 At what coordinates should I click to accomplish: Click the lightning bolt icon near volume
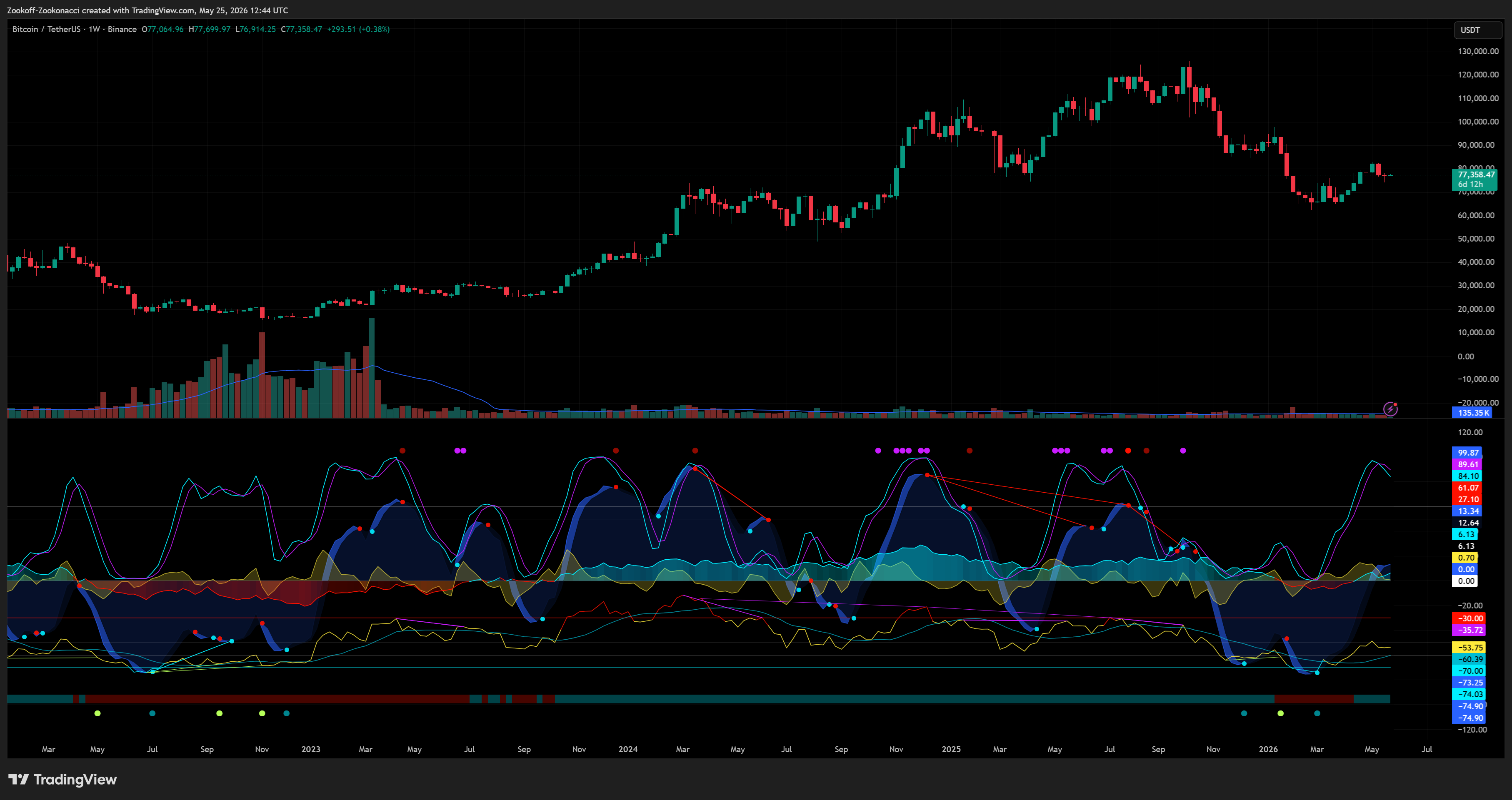(1390, 409)
